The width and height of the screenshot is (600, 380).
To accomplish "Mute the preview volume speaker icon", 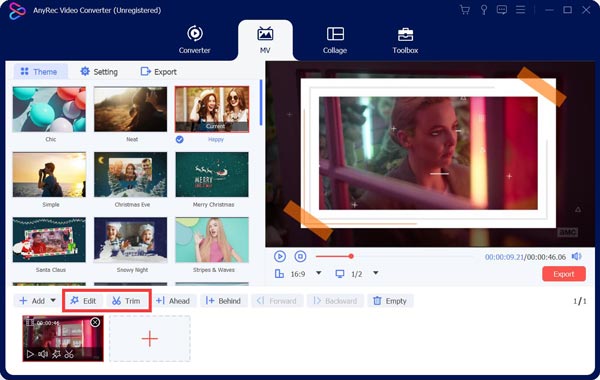I will tap(576, 256).
